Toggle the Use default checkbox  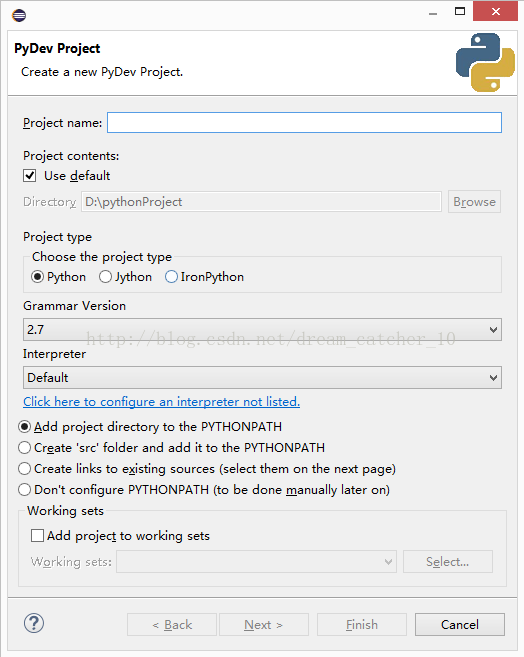click(29, 176)
